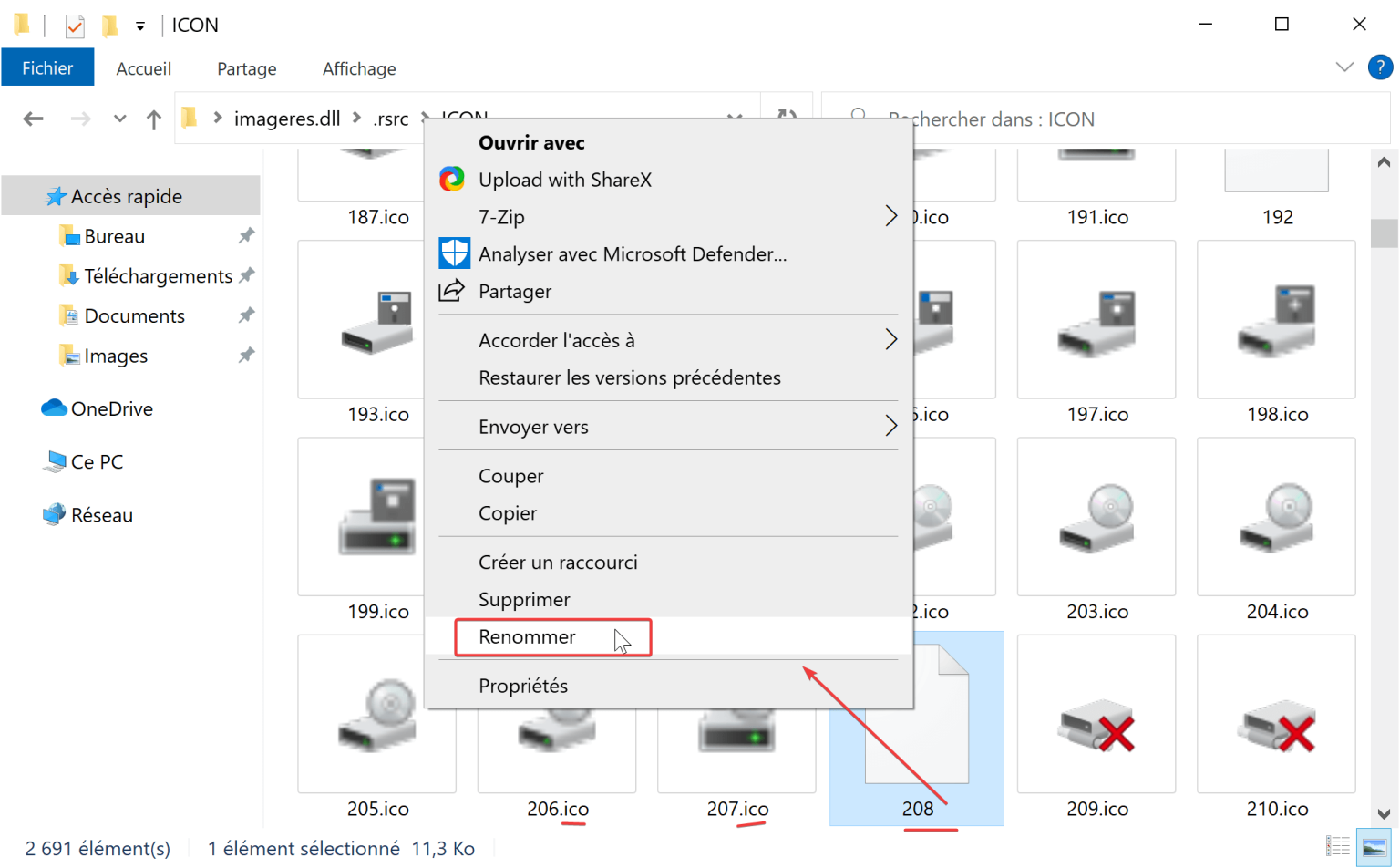Unpin Documents from Quick access
Image resolution: width=1400 pixels, height=868 pixels.
(246, 315)
